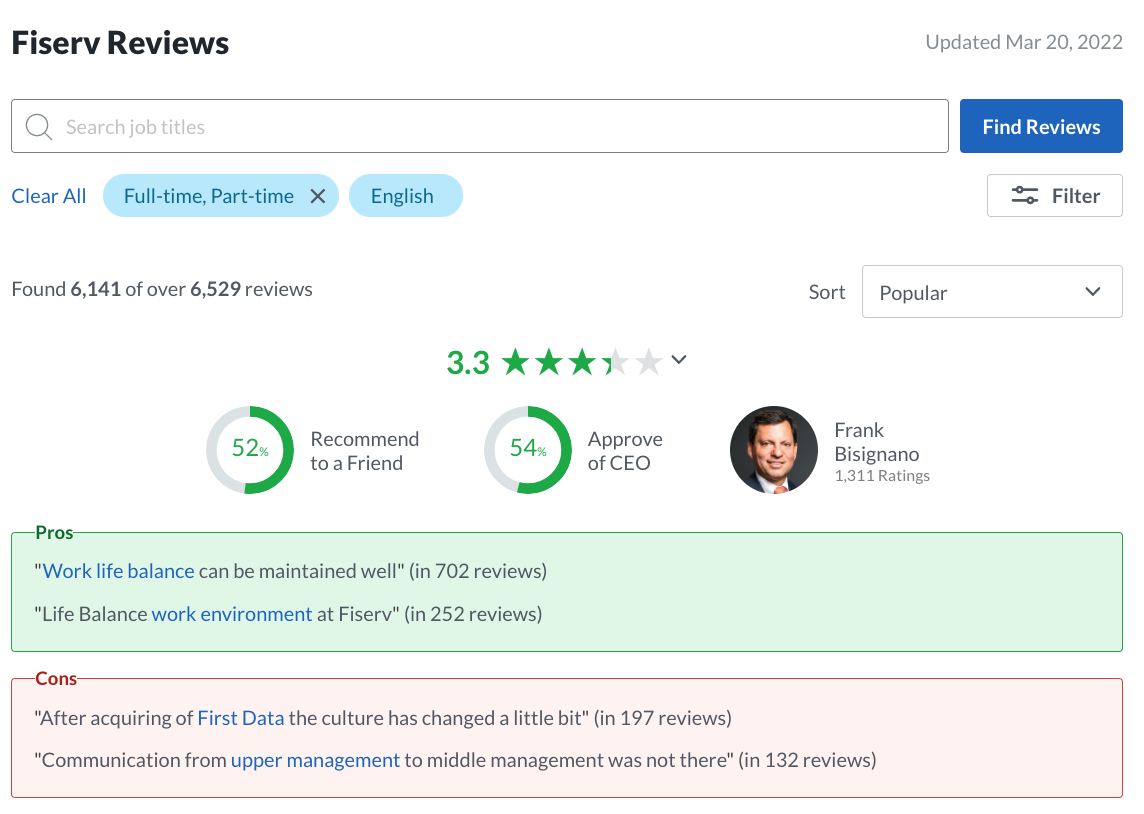
Task: Expand the 3.3 star rating breakdown chevron
Action: point(679,360)
